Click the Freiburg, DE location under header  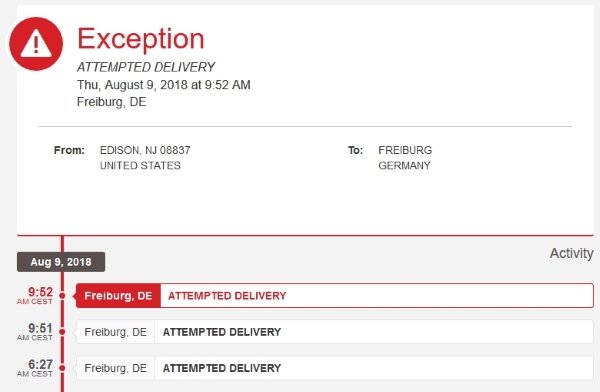[x=111, y=102]
